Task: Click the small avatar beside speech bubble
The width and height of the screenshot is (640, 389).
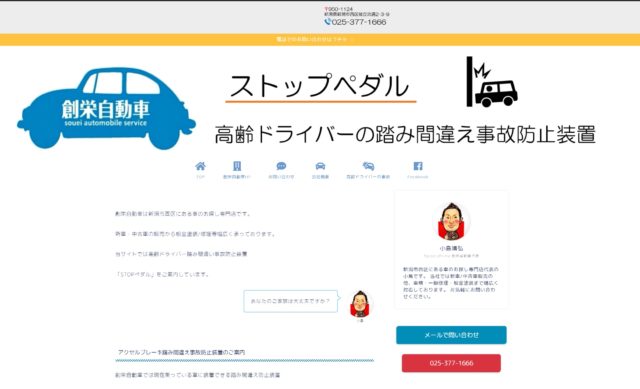Action: point(360,305)
